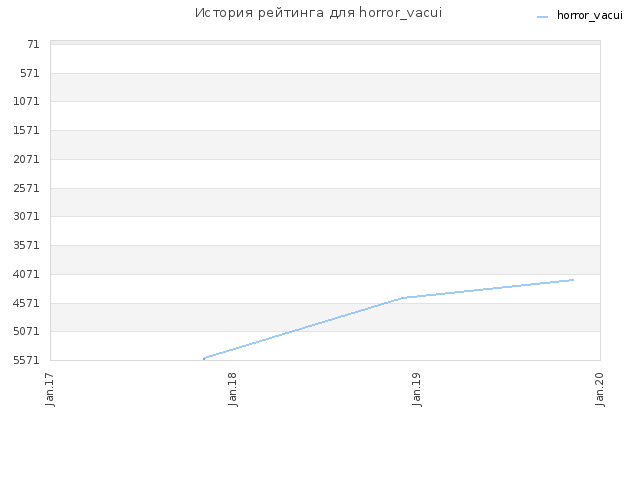Click the line's starting point near Jan.18
This screenshot has width=640, height=480.
pos(204,359)
